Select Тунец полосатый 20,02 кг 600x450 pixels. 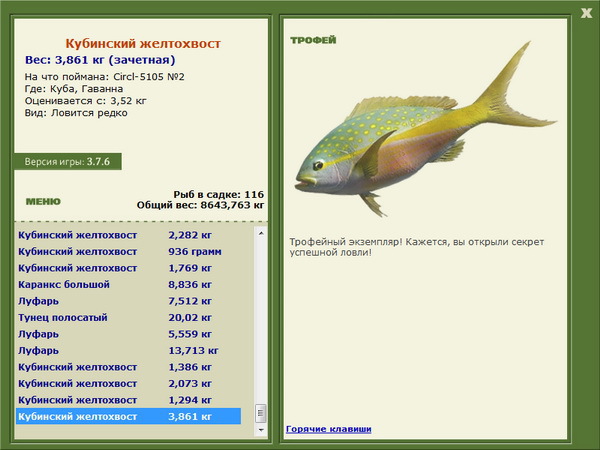tap(129, 317)
